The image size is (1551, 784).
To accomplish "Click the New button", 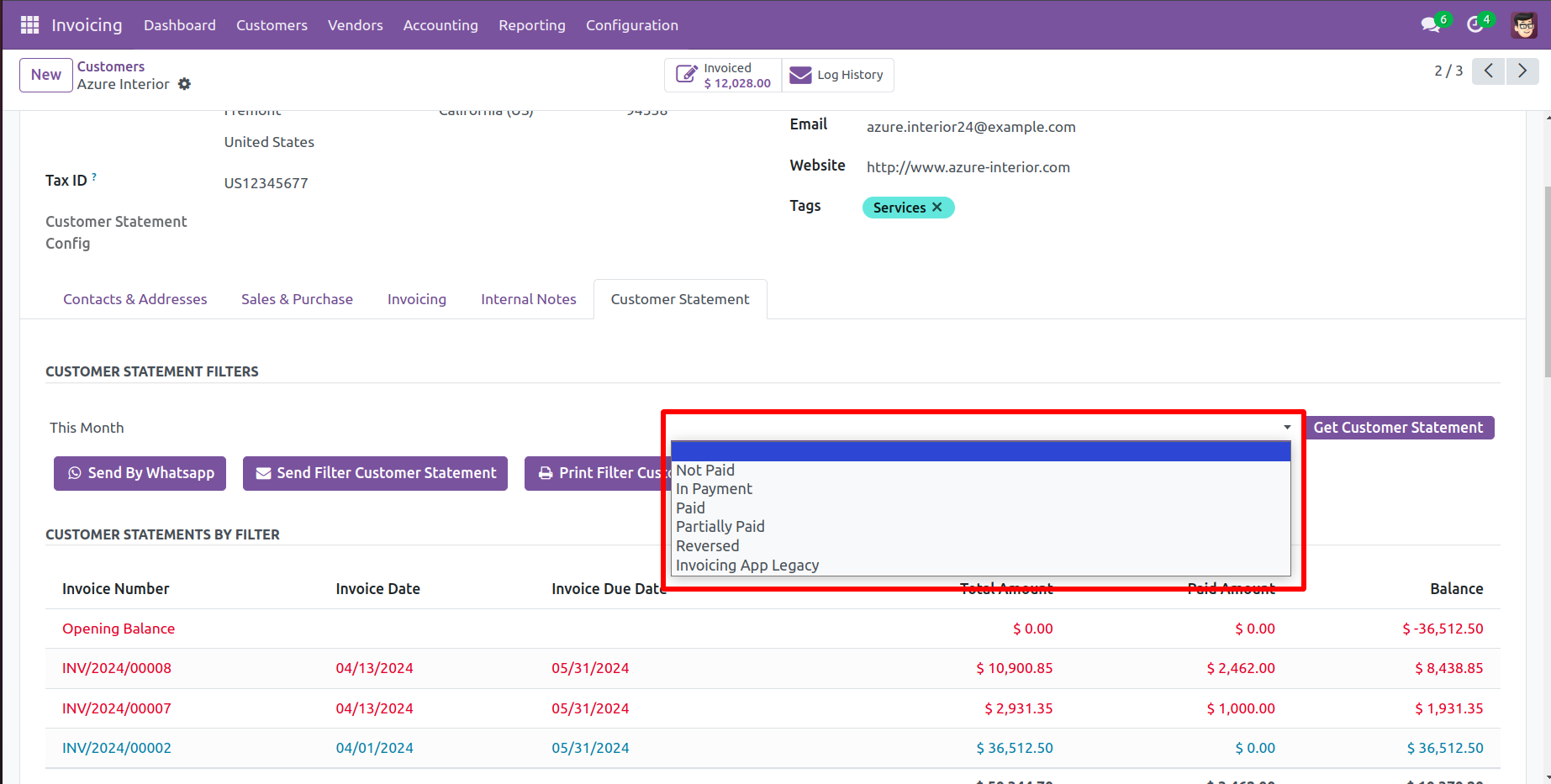I will pyautogui.click(x=46, y=75).
